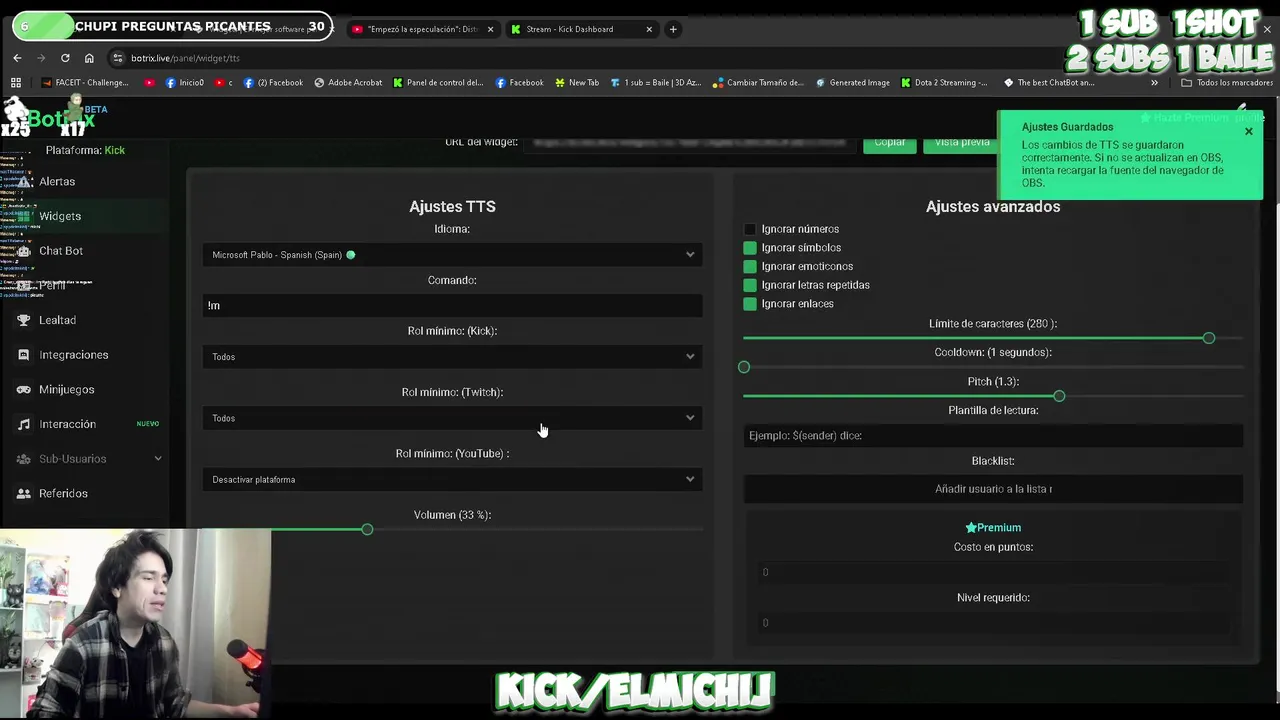Image resolution: width=1280 pixels, height=720 pixels.
Task: Open the Idioma voice dropdown
Action: tap(452, 255)
